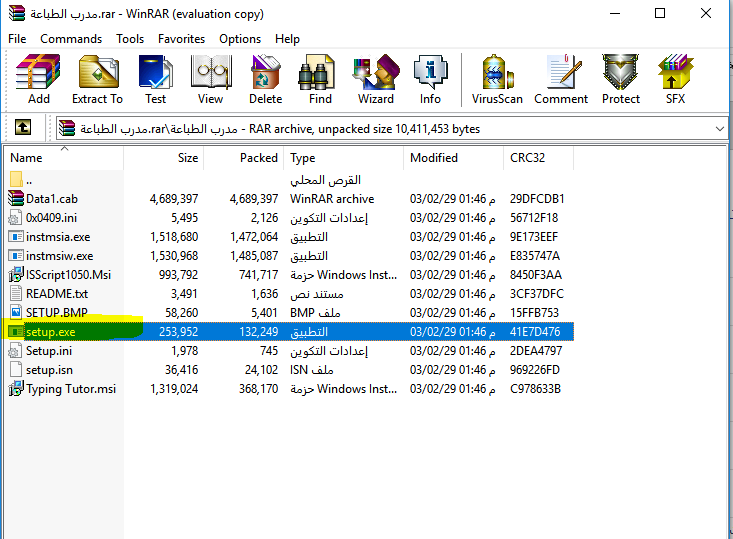Show archive Info icon
733x539 pixels.
point(431,72)
